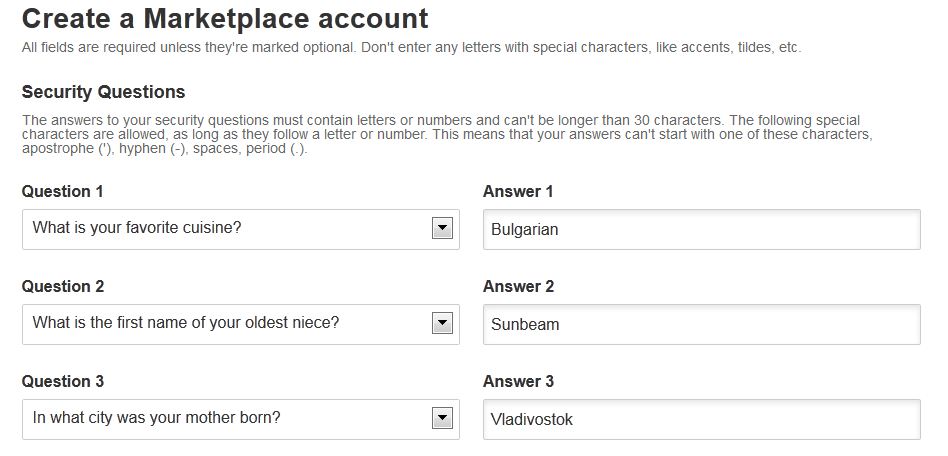Screen dimensions: 948x456
Task: Click the 'Create a Marketplace account' heading
Action: (225, 18)
